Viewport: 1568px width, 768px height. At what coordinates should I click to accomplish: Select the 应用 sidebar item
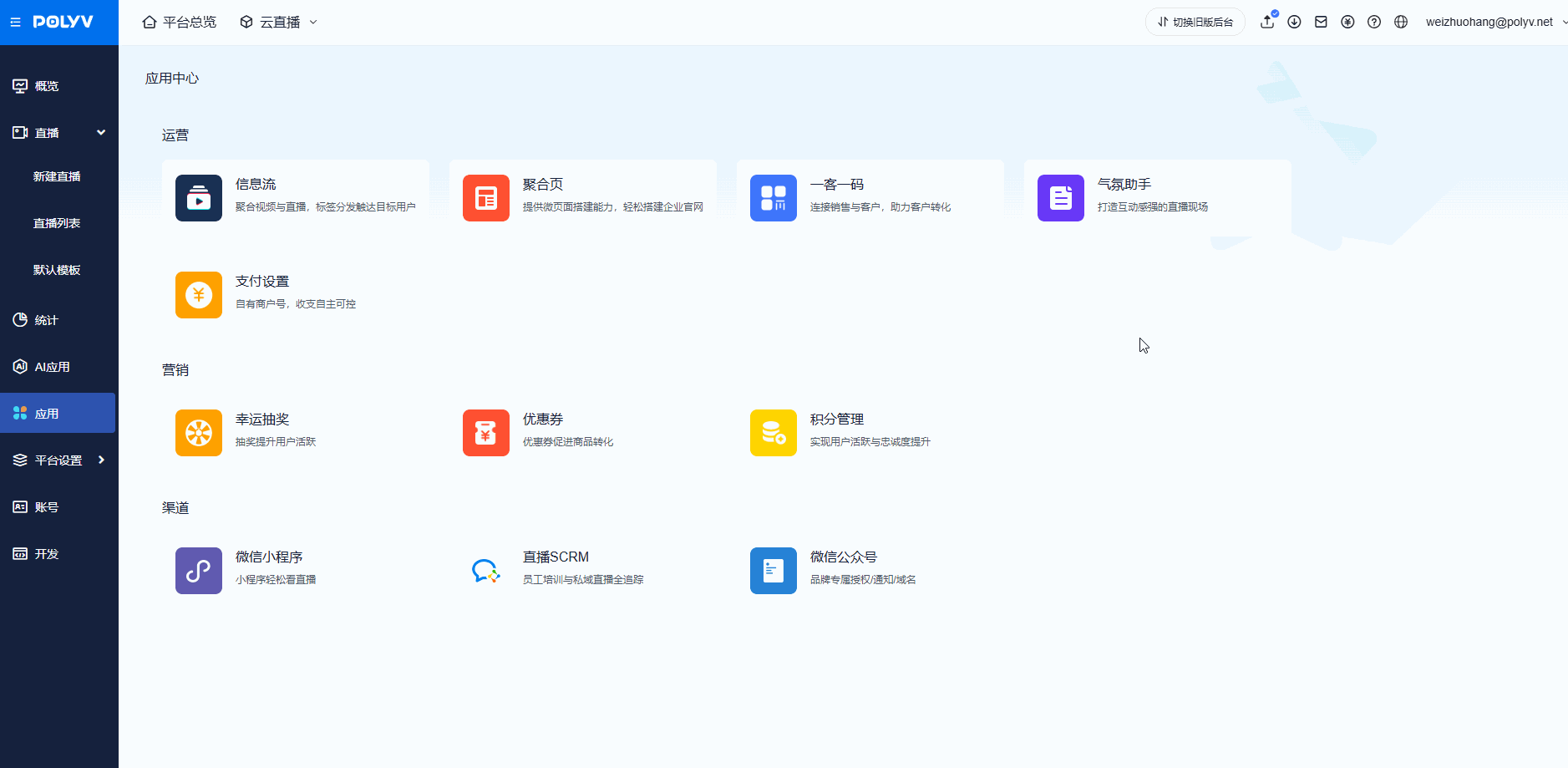pos(58,413)
